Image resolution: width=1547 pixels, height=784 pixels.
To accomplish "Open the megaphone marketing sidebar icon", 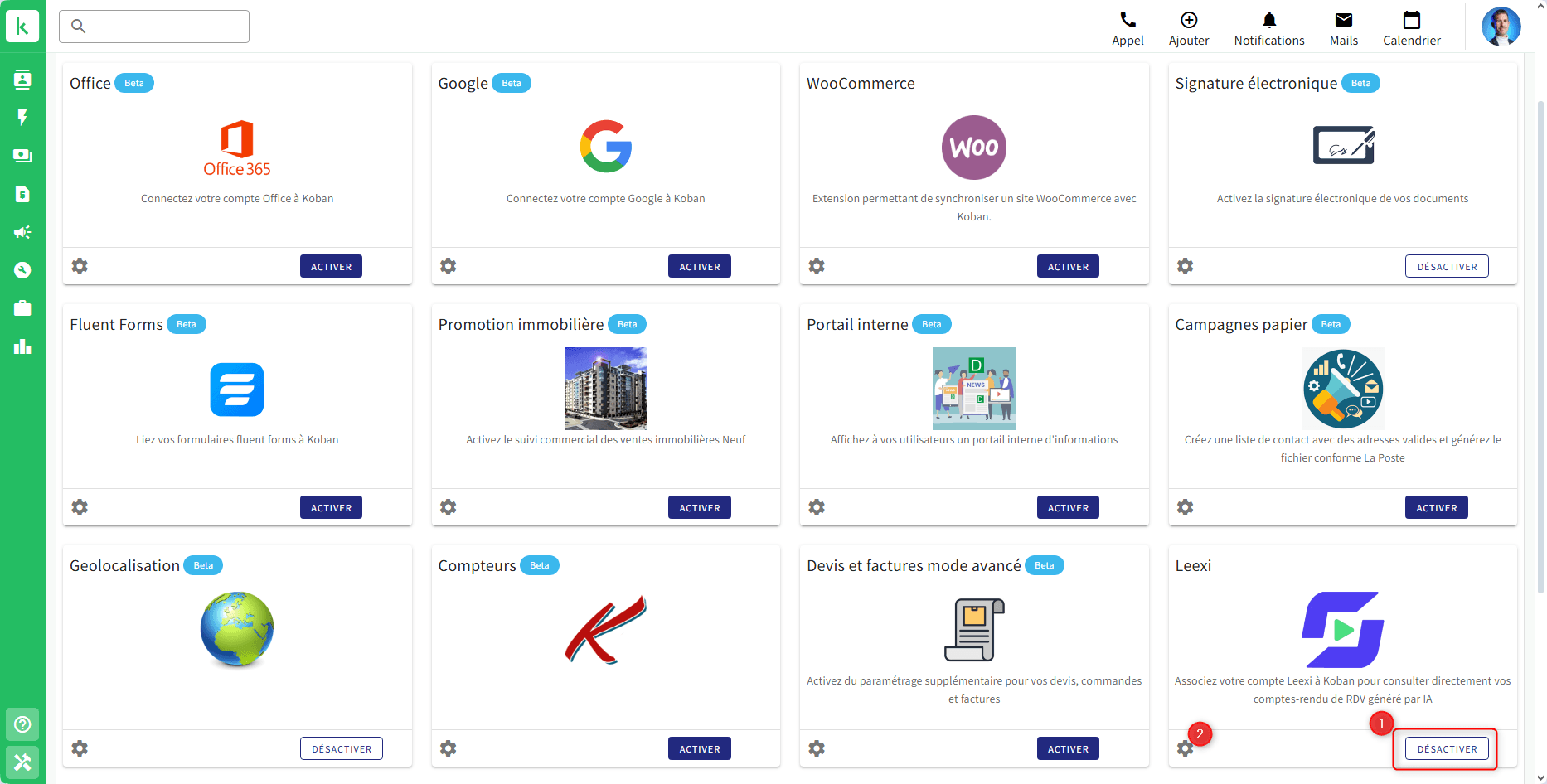I will point(22,232).
